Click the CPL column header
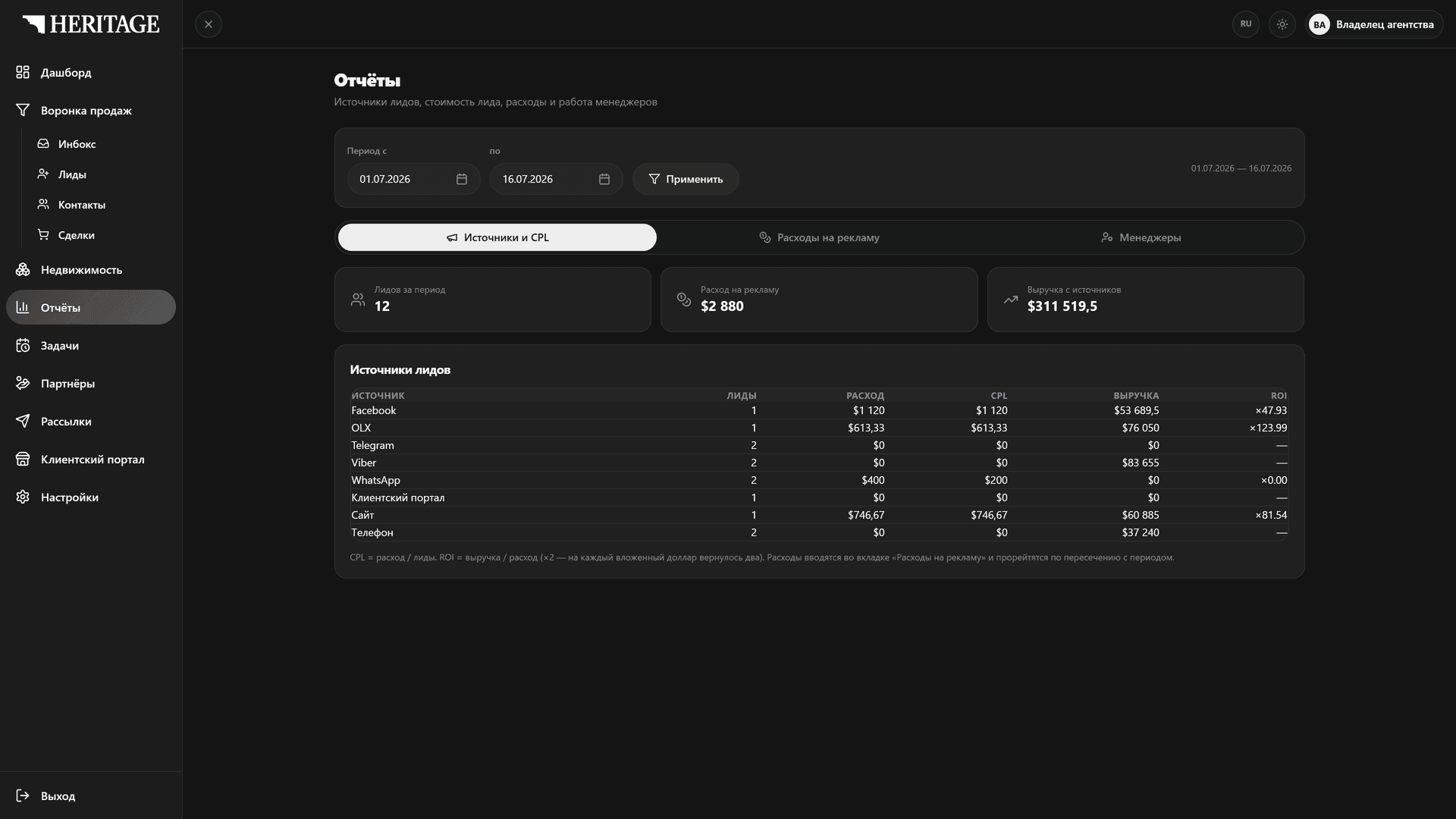 [999, 395]
